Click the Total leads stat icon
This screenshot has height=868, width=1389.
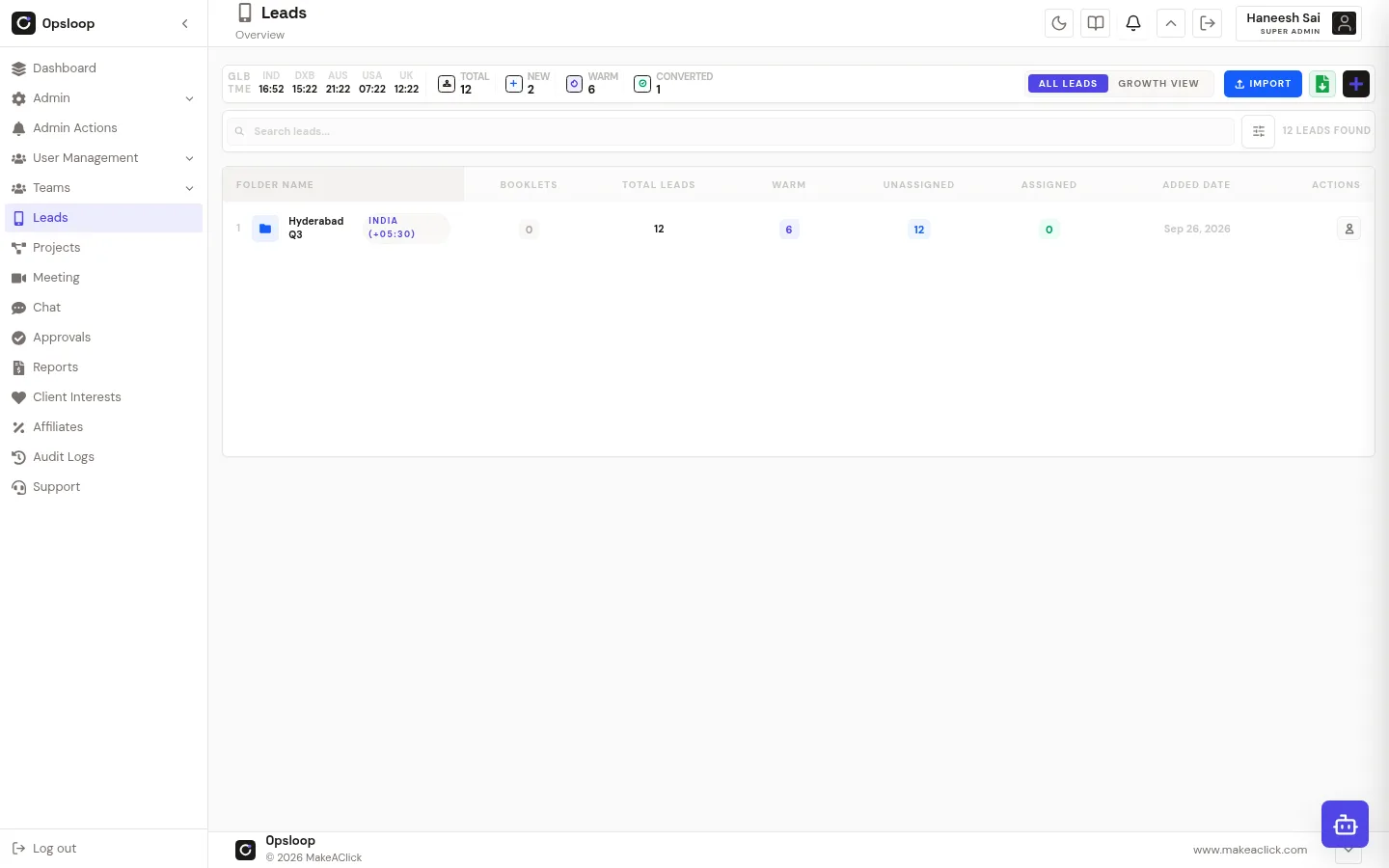coord(447,84)
